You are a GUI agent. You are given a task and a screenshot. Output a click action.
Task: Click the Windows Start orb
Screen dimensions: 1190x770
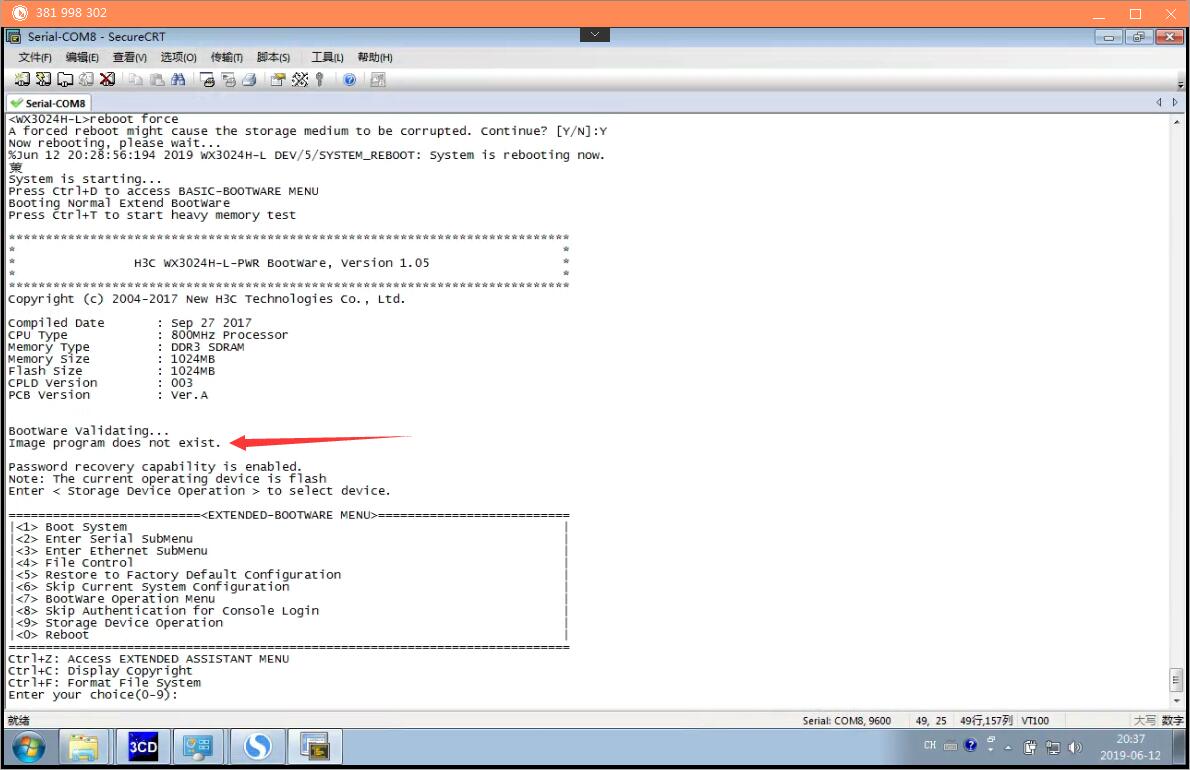(x=28, y=747)
